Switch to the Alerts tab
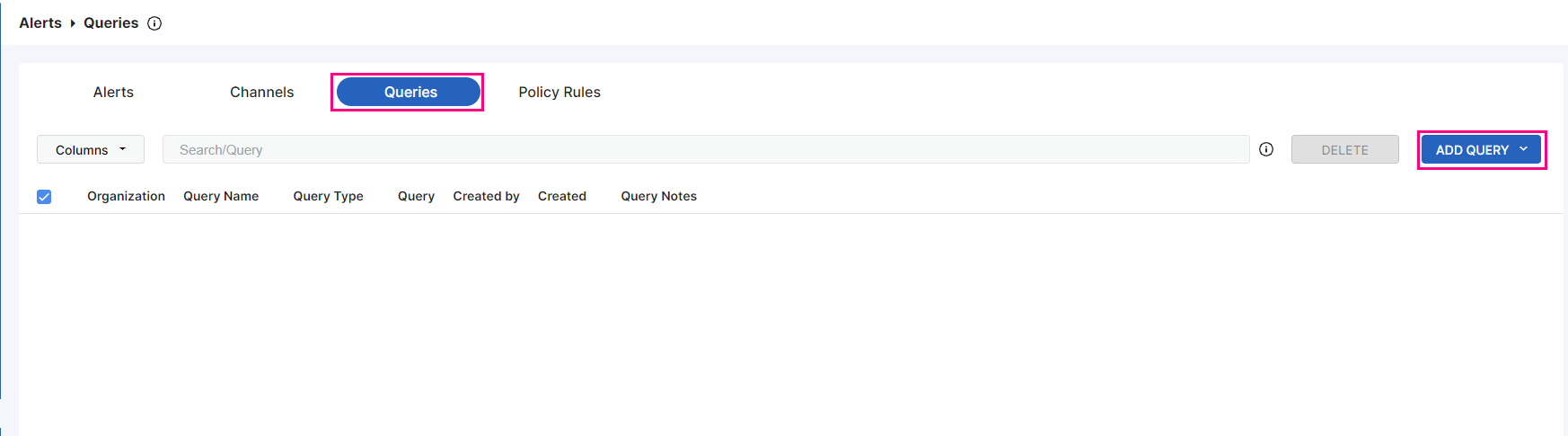 click(x=113, y=92)
